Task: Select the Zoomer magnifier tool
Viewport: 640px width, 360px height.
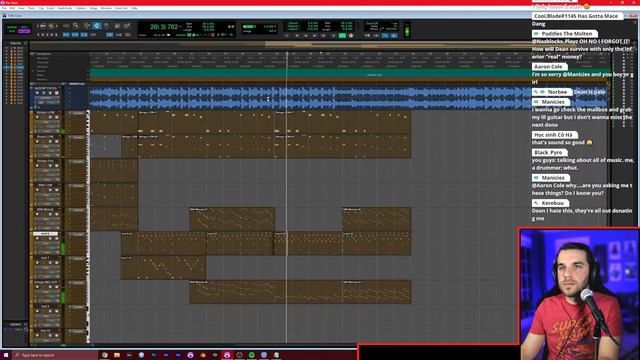Action: click(x=76, y=26)
